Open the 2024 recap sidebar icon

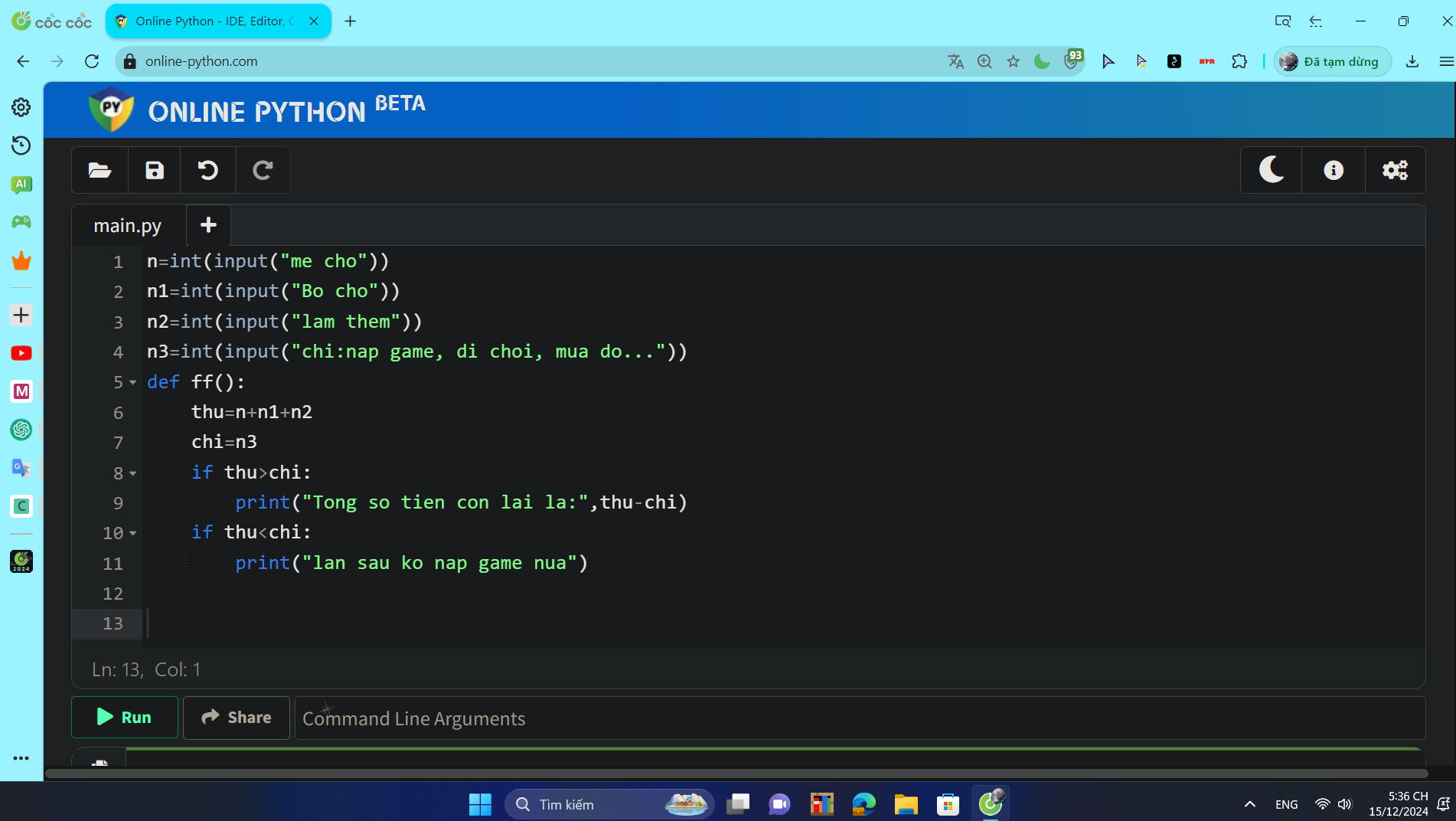point(21,561)
